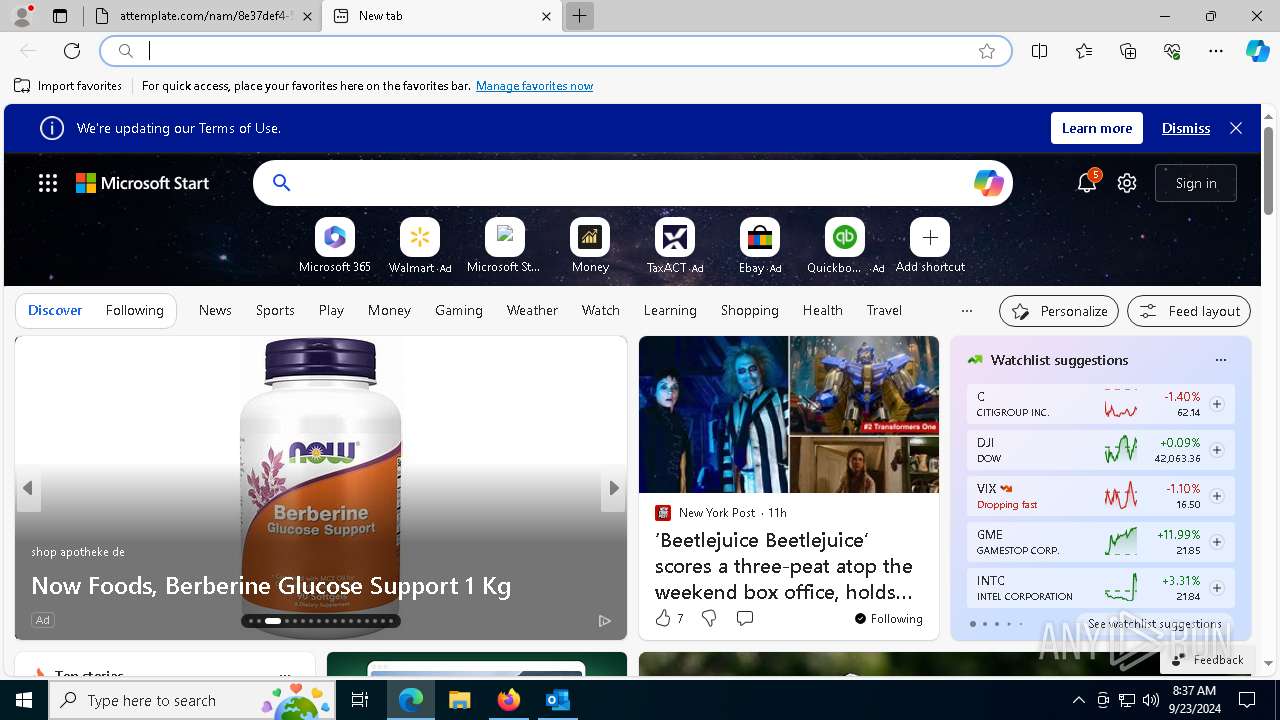Screen dimensions: 1280x720
Task: Launch Copilot sidebar icon
Action: tap(1257, 51)
